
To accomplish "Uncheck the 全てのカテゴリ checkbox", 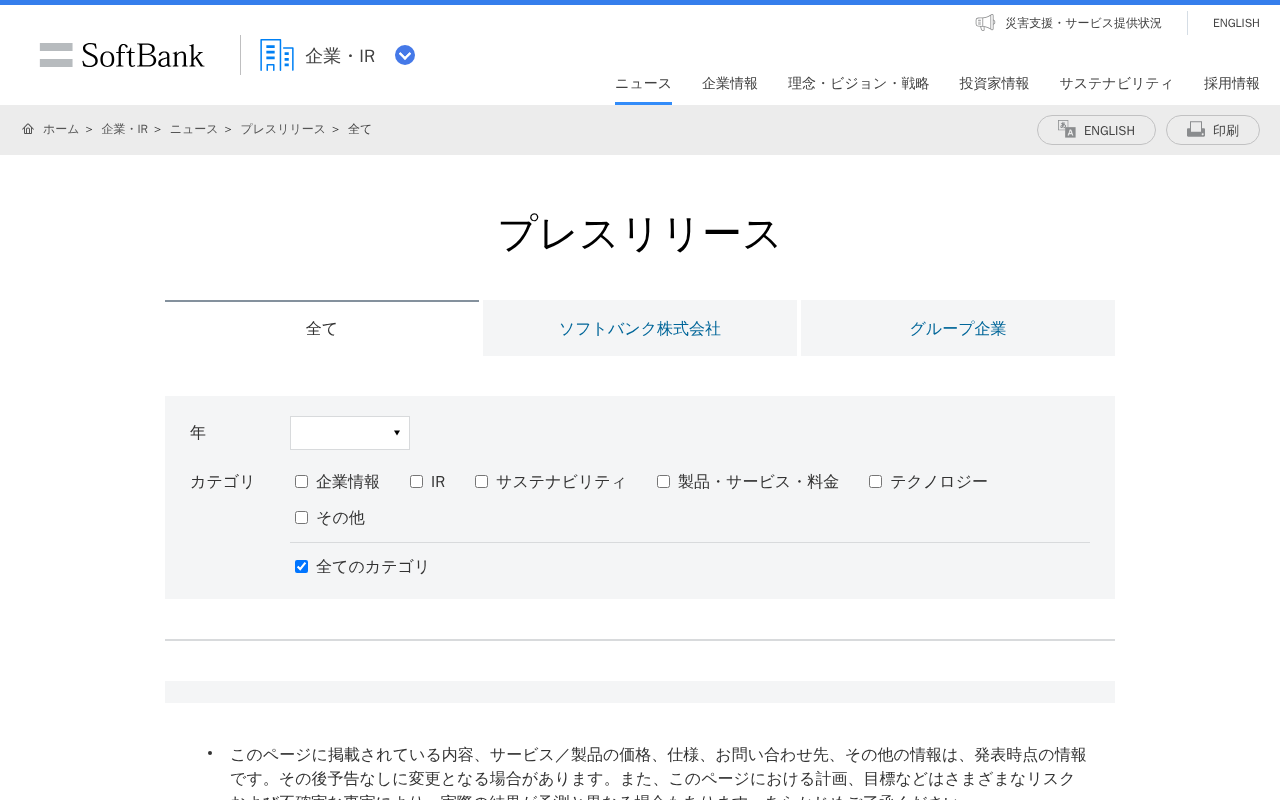I will 301,567.
